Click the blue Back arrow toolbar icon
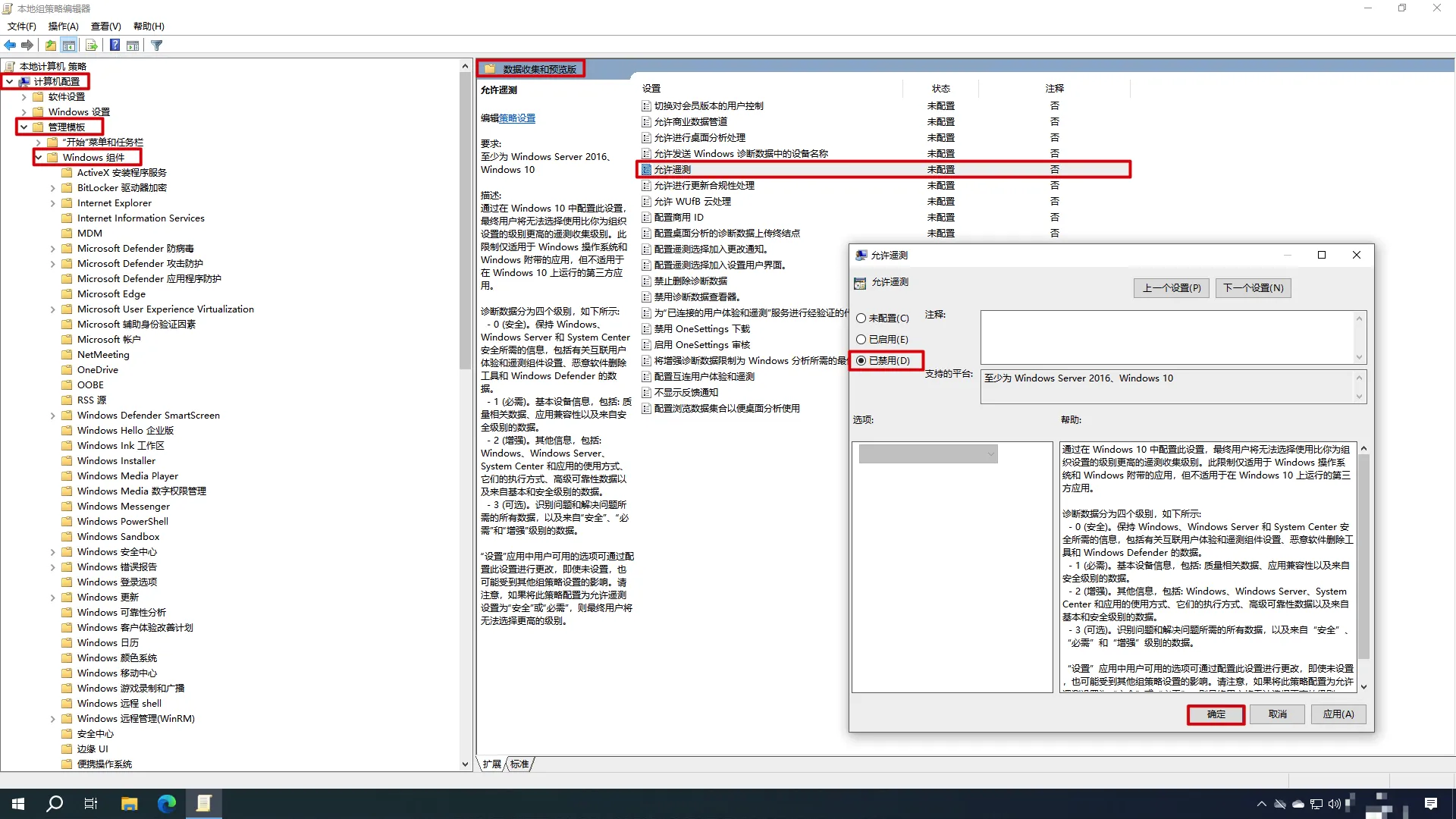The image size is (1456, 819). (10, 45)
